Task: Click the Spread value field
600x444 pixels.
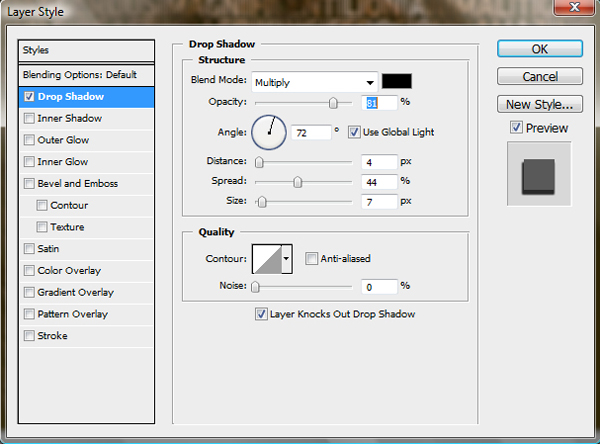Action: pos(379,182)
